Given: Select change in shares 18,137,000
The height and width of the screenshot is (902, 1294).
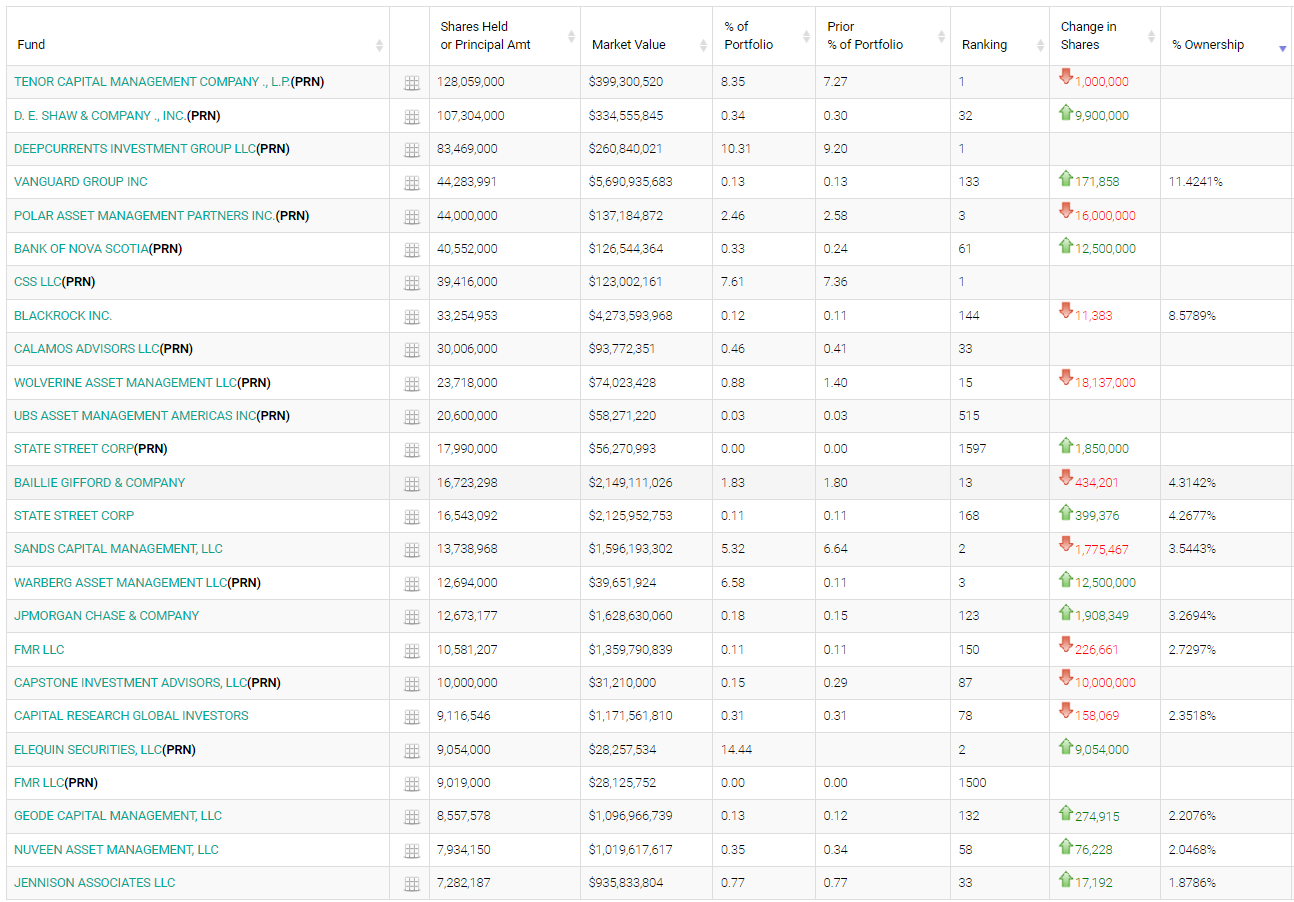Looking at the screenshot, I should pyautogui.click(x=1105, y=383).
